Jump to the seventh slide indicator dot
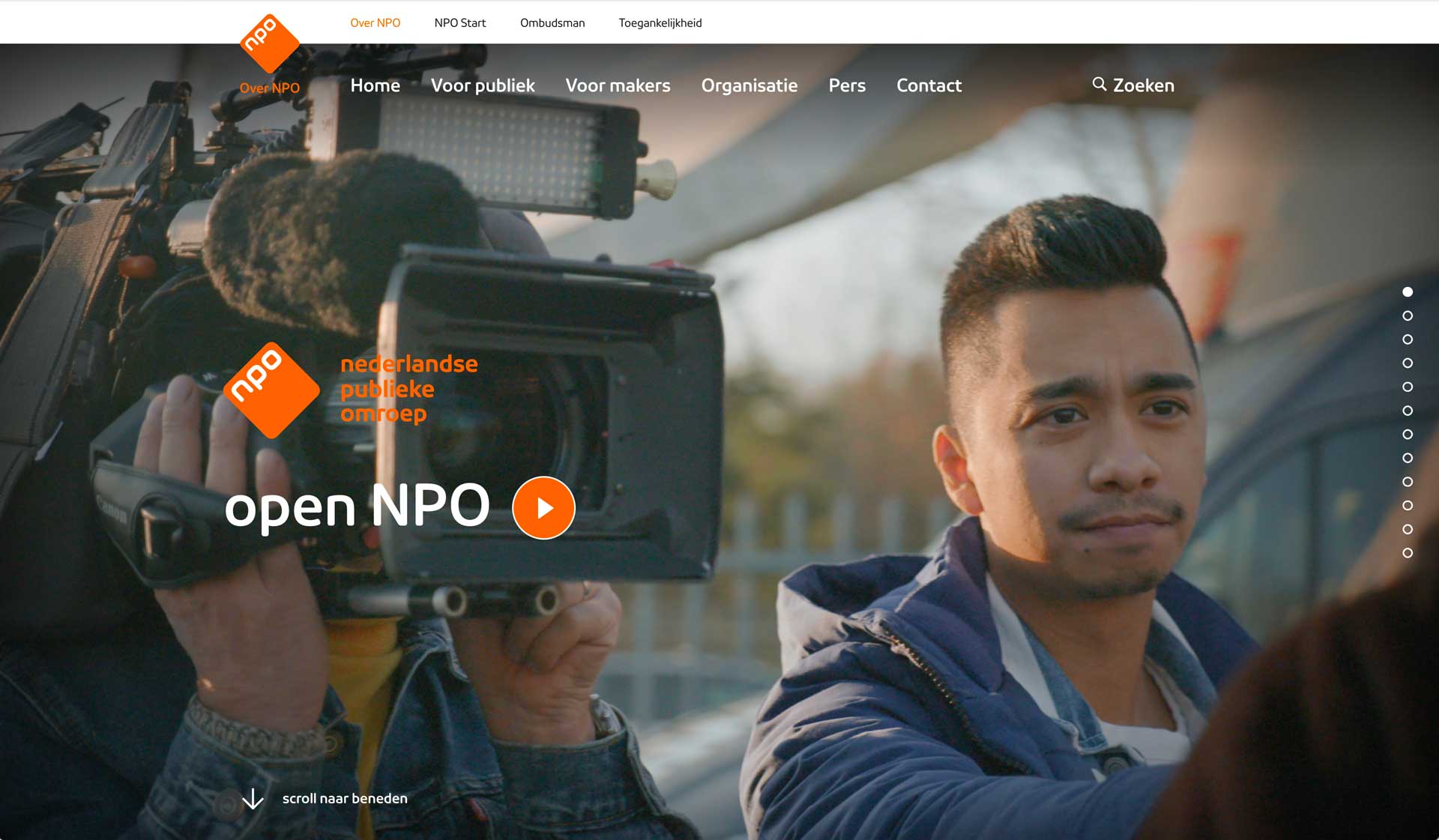The height and width of the screenshot is (840, 1439). tap(1408, 434)
